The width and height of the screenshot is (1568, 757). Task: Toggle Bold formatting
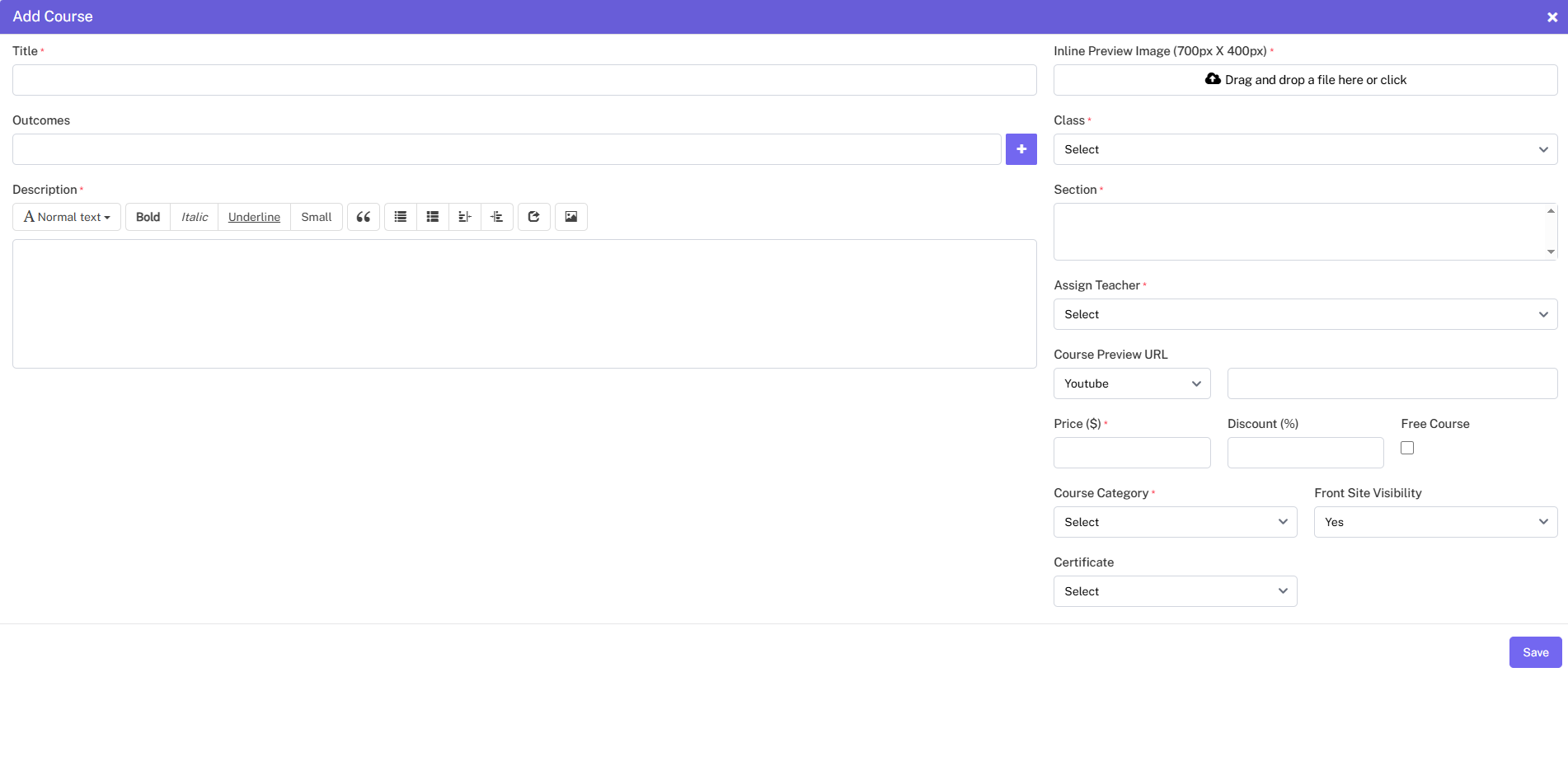148,217
